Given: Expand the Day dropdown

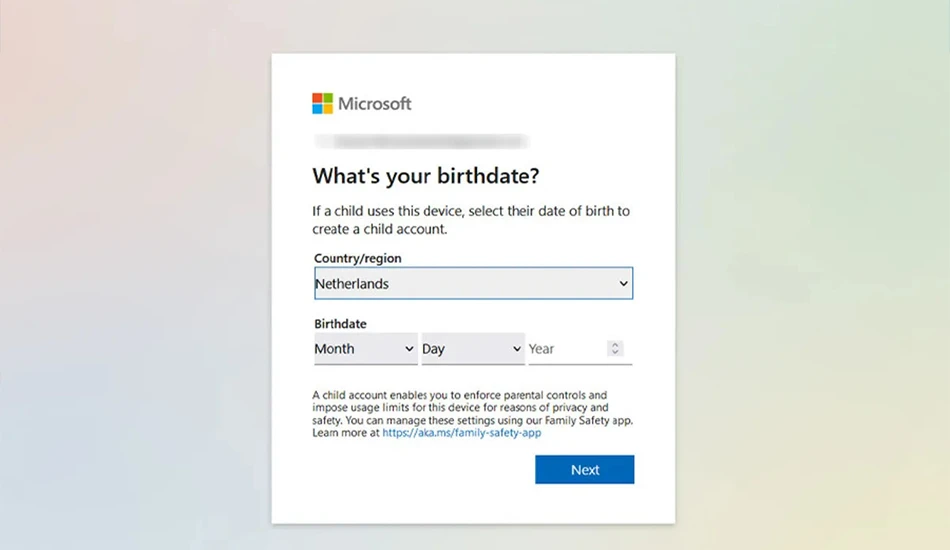Looking at the screenshot, I should [473, 349].
